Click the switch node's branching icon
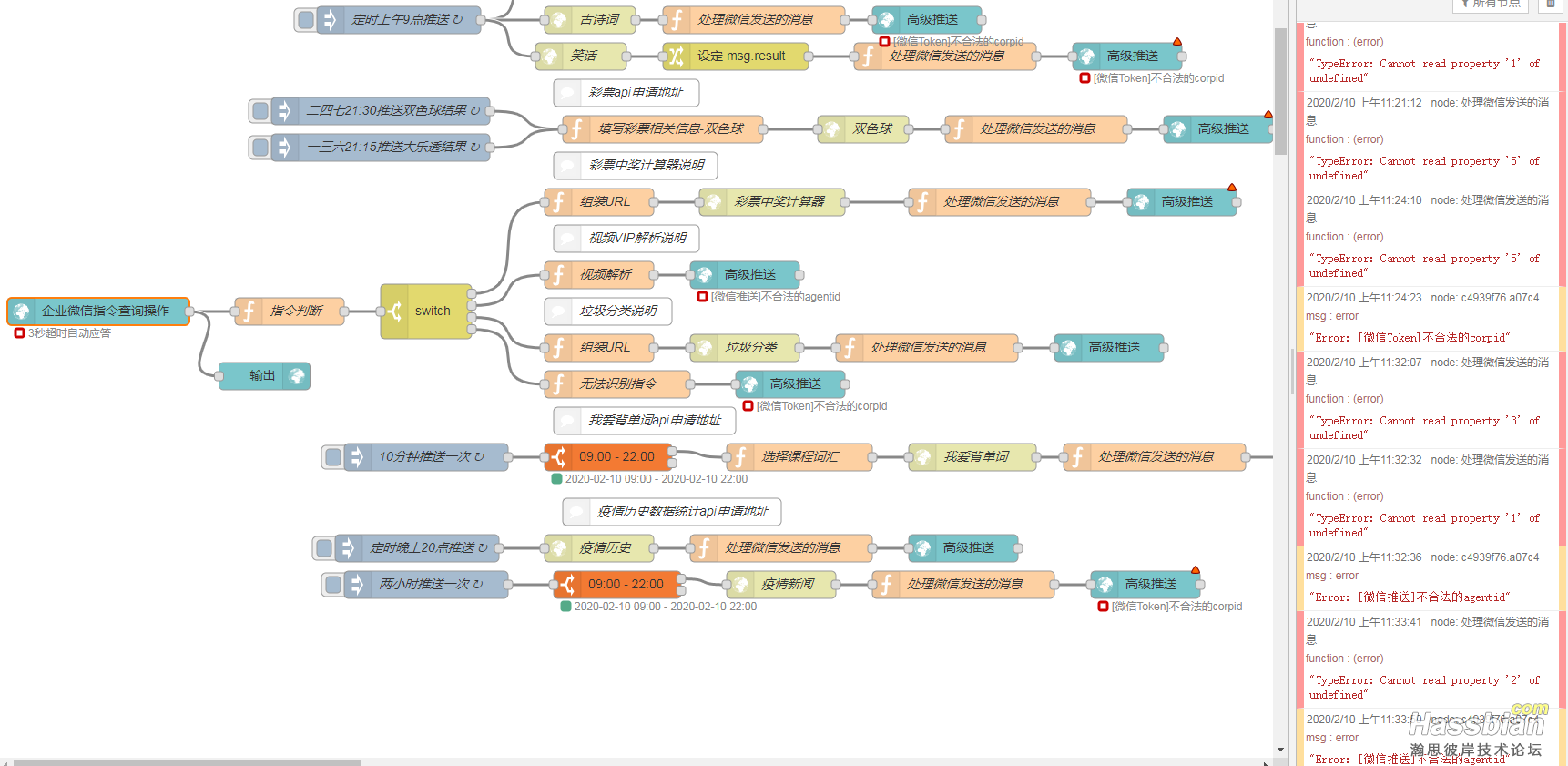Screen dimensions: 1568x766 pyautogui.click(x=394, y=311)
